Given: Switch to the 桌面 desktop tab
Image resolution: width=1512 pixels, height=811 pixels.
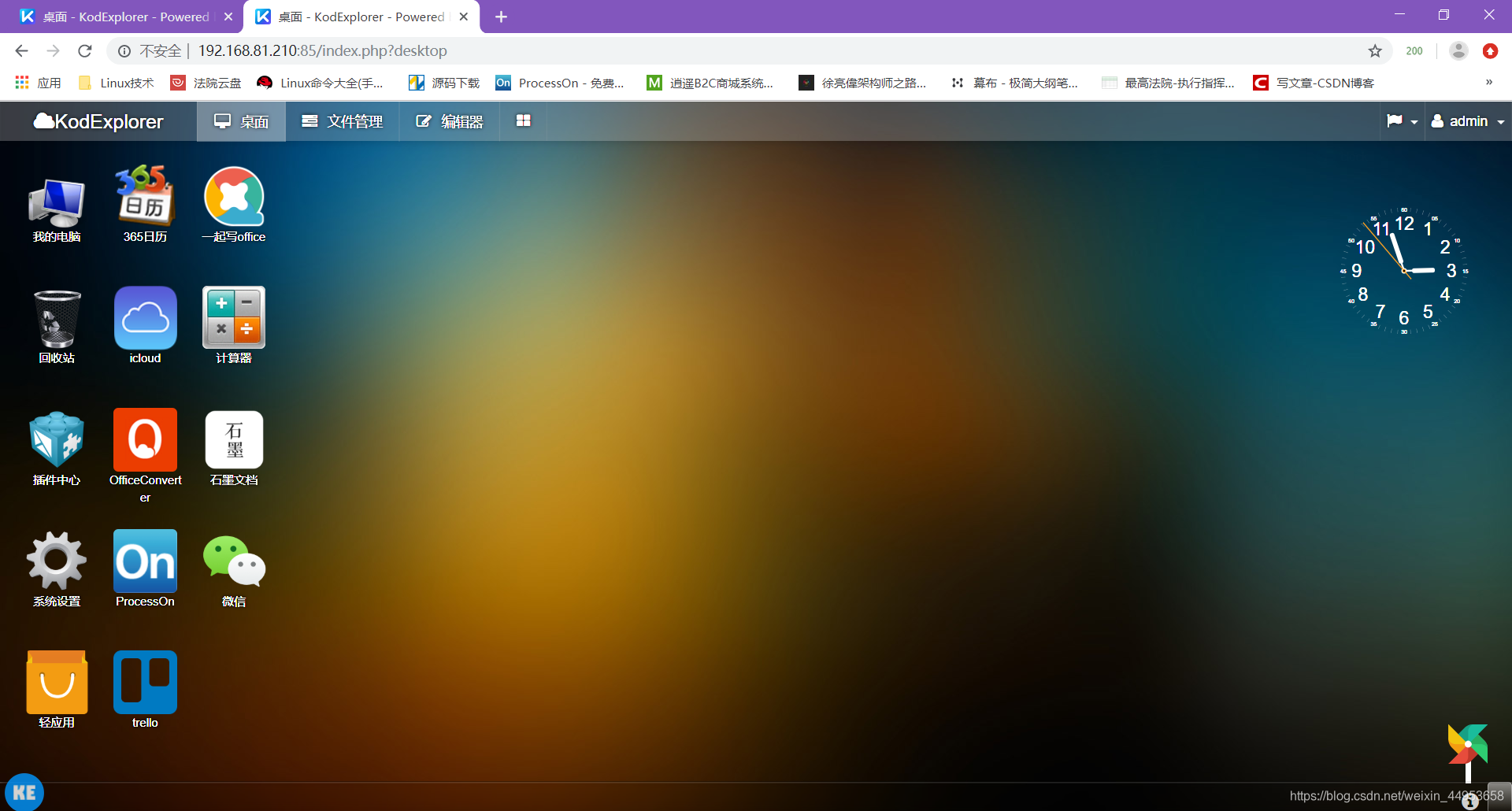Looking at the screenshot, I should pos(241,121).
